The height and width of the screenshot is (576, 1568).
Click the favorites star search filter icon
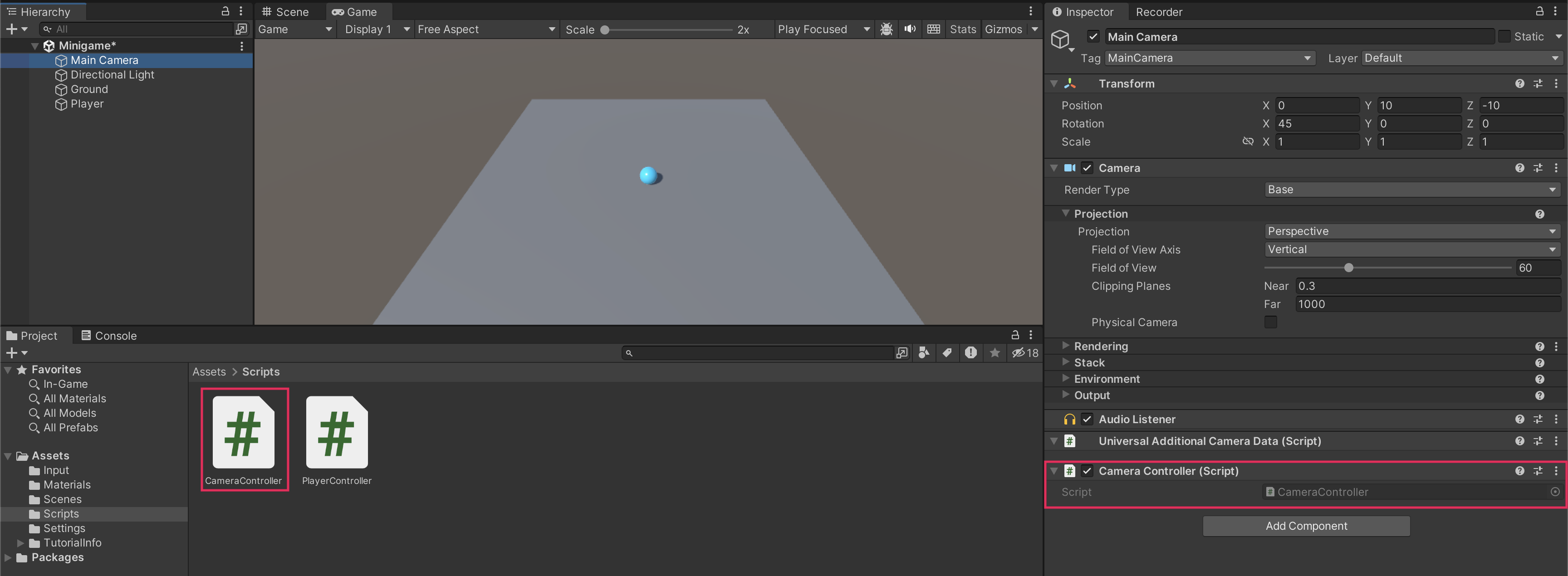pyautogui.click(x=995, y=353)
